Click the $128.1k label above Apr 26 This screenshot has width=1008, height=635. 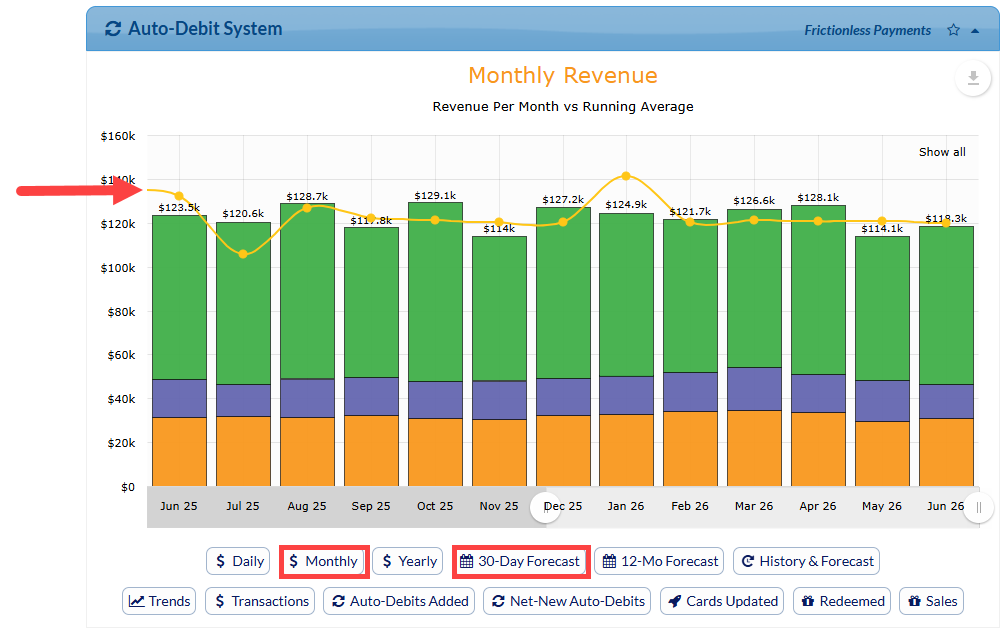(x=818, y=197)
